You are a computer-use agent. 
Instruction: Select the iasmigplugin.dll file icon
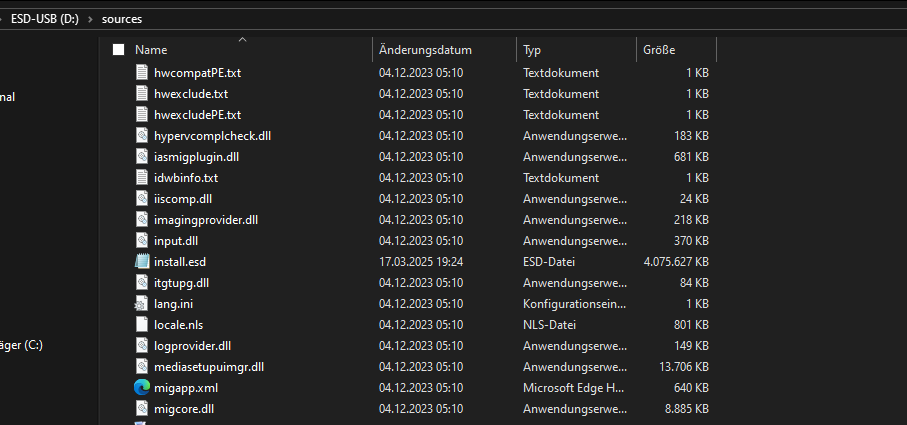[x=141, y=157]
